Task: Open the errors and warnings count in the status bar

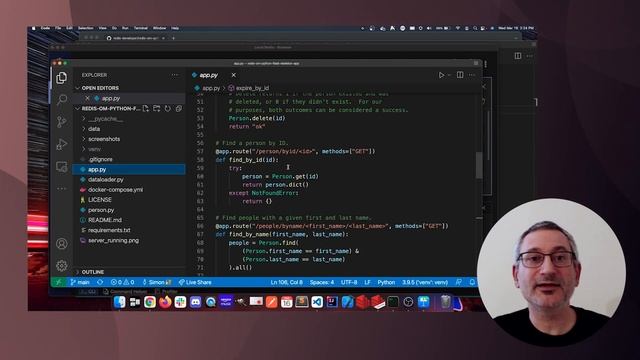Action: point(122,282)
